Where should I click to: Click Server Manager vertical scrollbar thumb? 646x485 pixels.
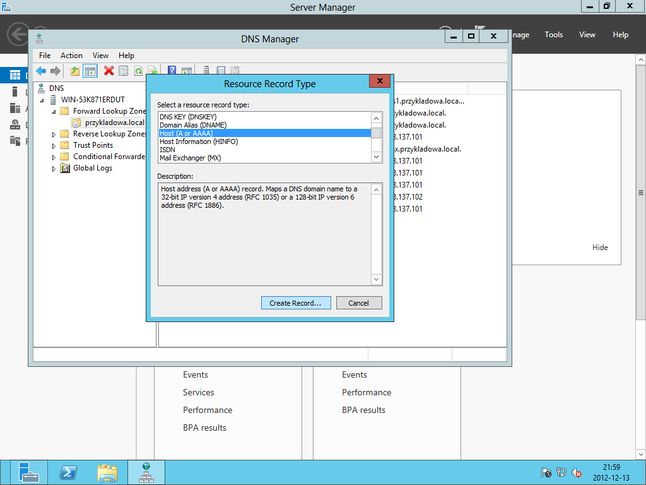click(x=641, y=192)
